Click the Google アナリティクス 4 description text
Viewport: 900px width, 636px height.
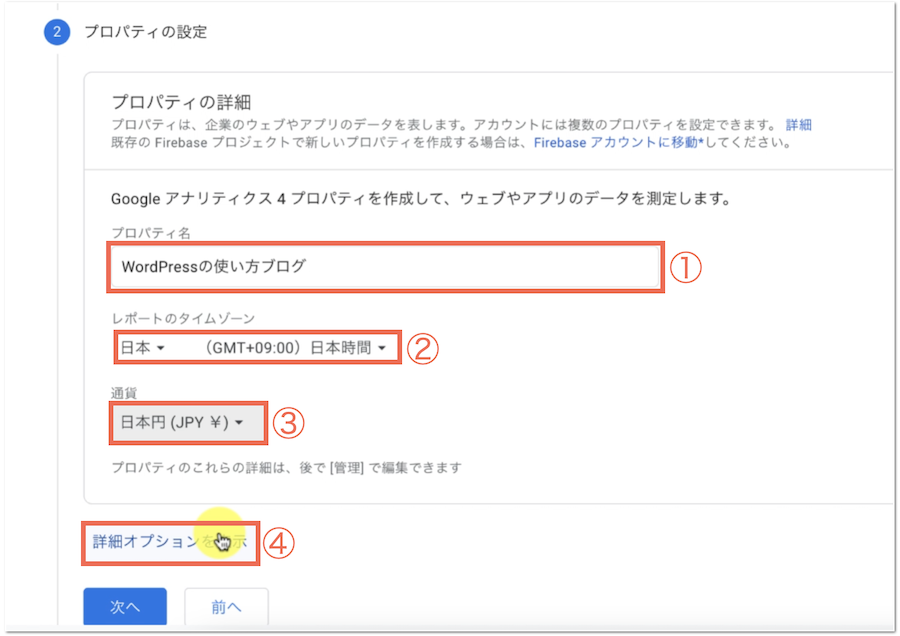pyautogui.click(x=420, y=199)
